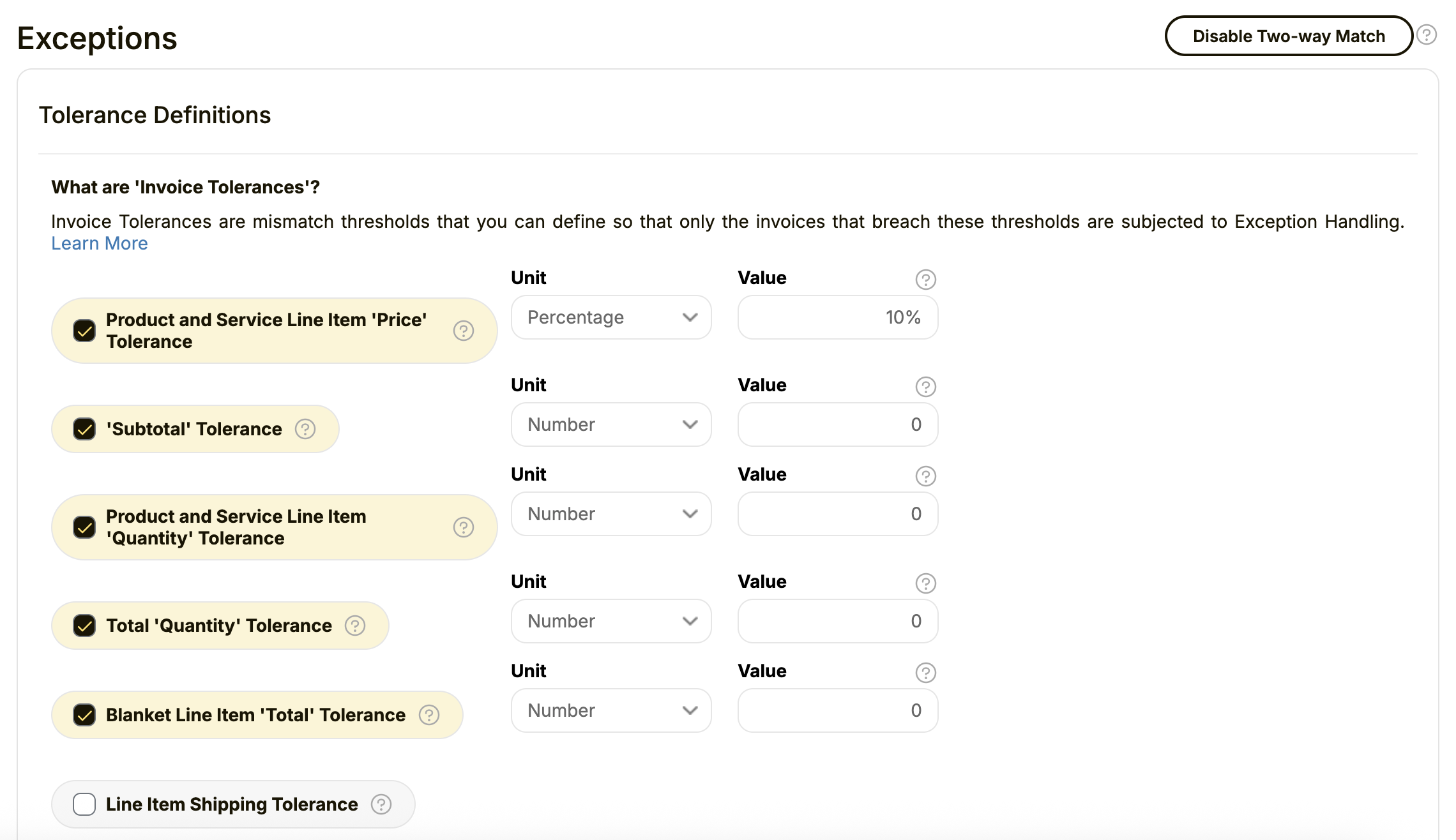Click the 10% value input field
The height and width of the screenshot is (840, 1456).
[838, 317]
